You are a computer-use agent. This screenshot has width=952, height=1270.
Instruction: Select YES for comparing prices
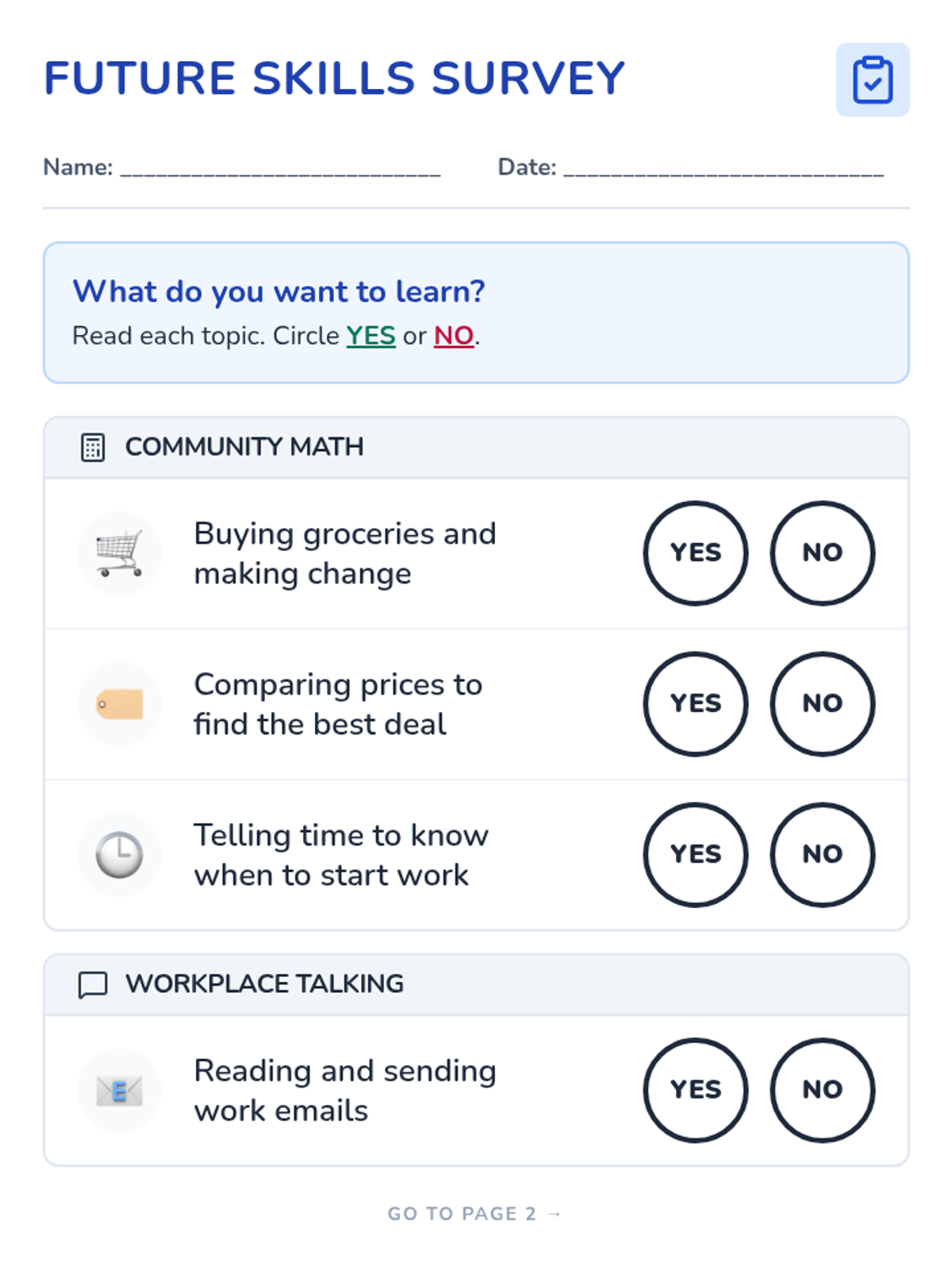(695, 704)
